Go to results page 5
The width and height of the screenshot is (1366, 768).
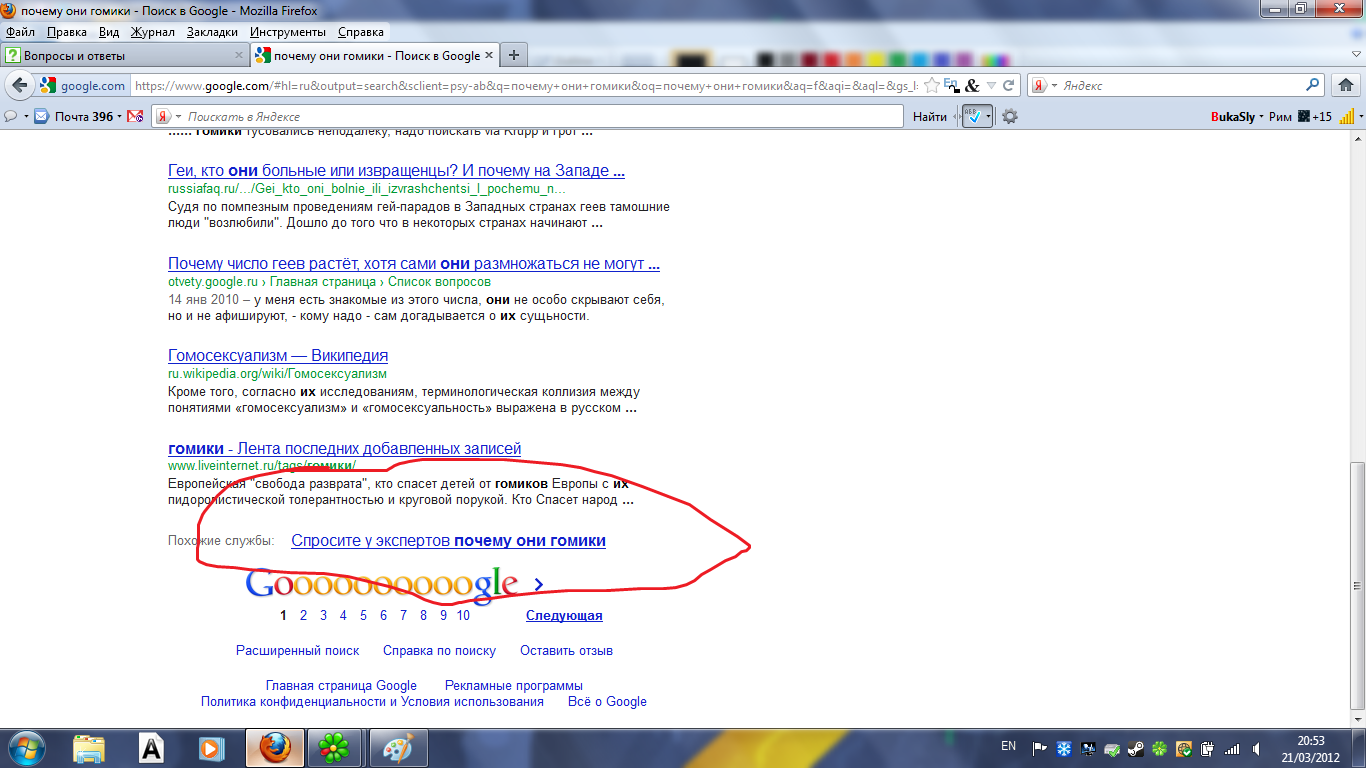click(364, 616)
